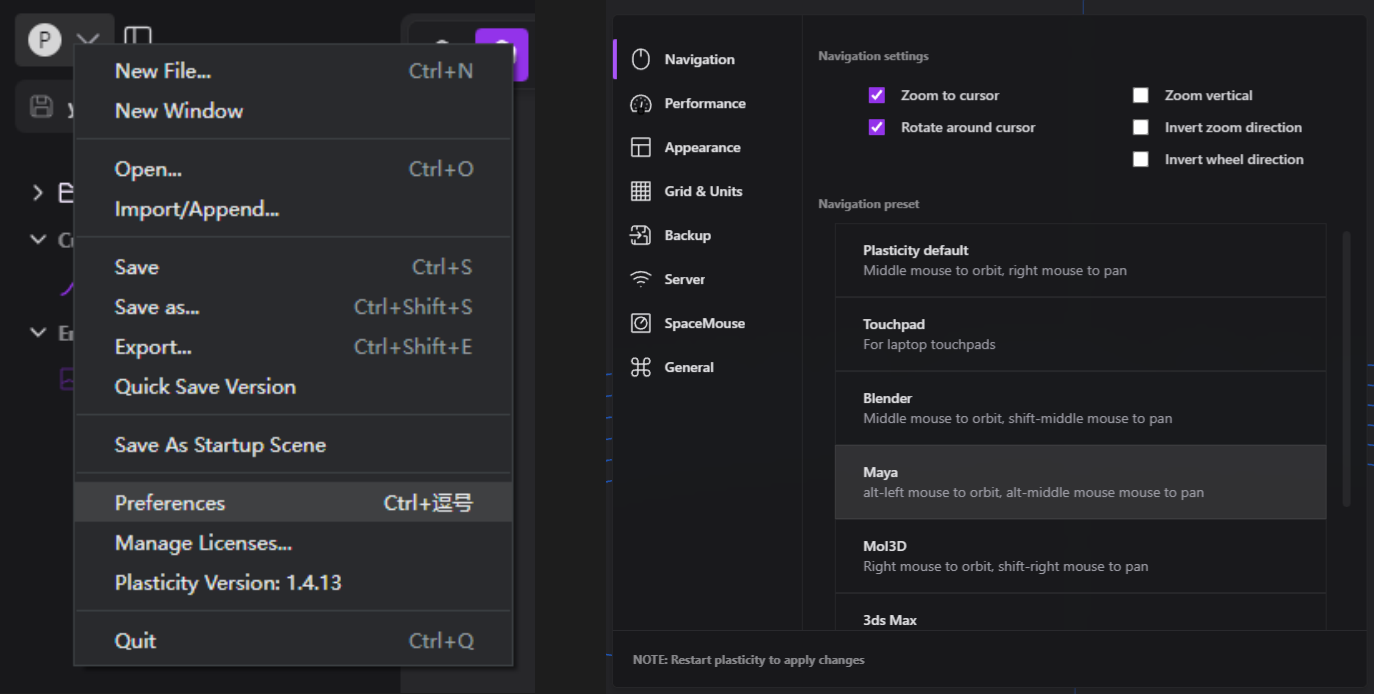Toggle the Invert wheel direction checkbox
This screenshot has height=694, width=1374.
tap(1141, 160)
